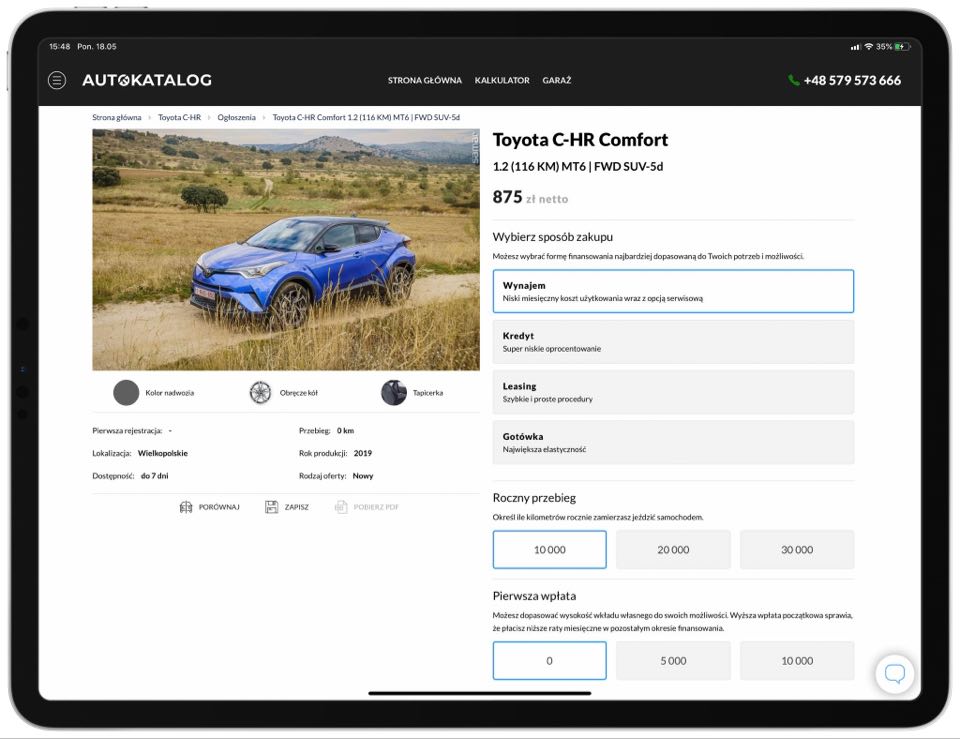Go to Strona Główna in navigation
Screen dimensions: 960x739
[424, 80]
